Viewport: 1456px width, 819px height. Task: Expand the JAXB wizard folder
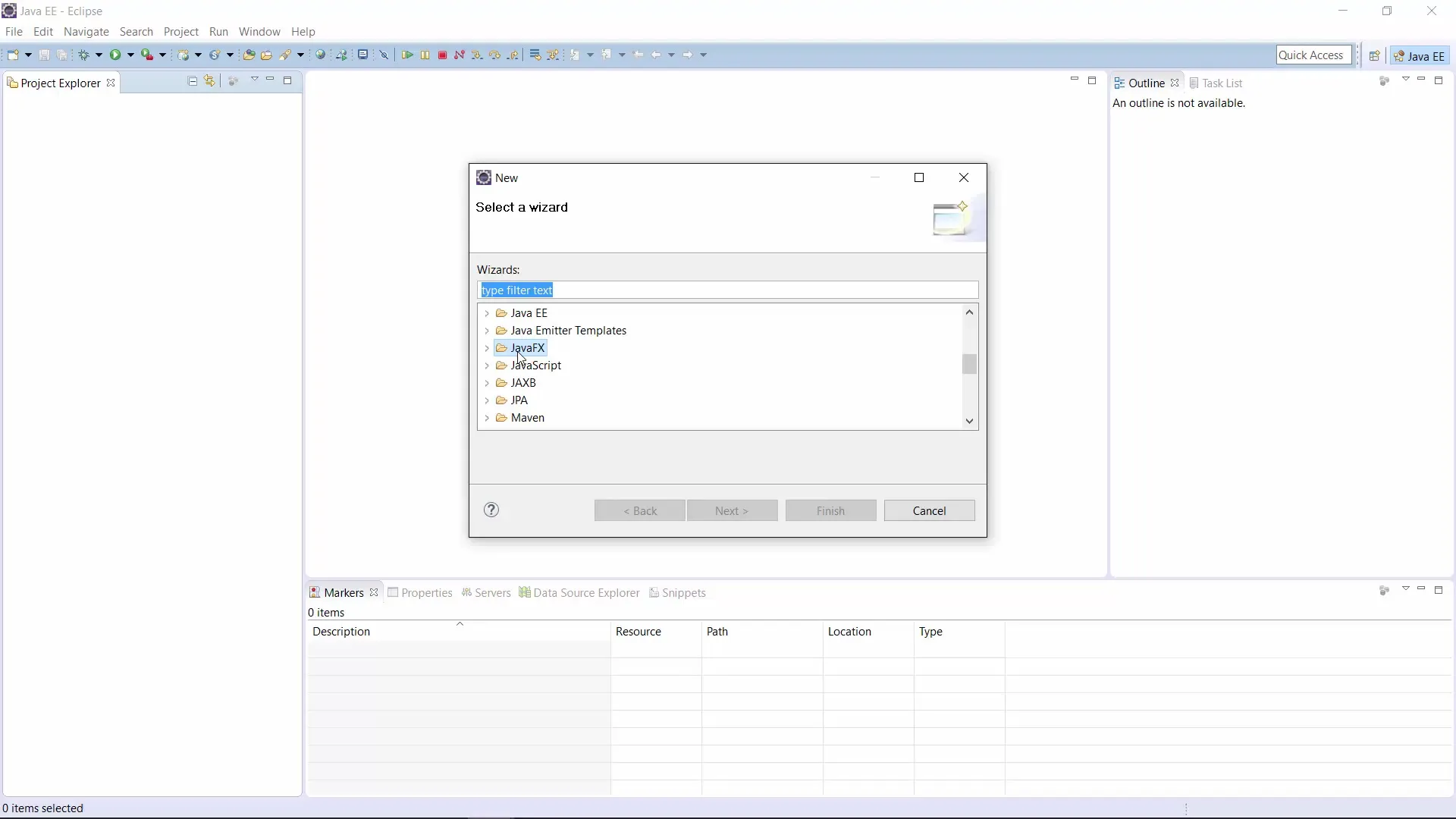tap(487, 383)
